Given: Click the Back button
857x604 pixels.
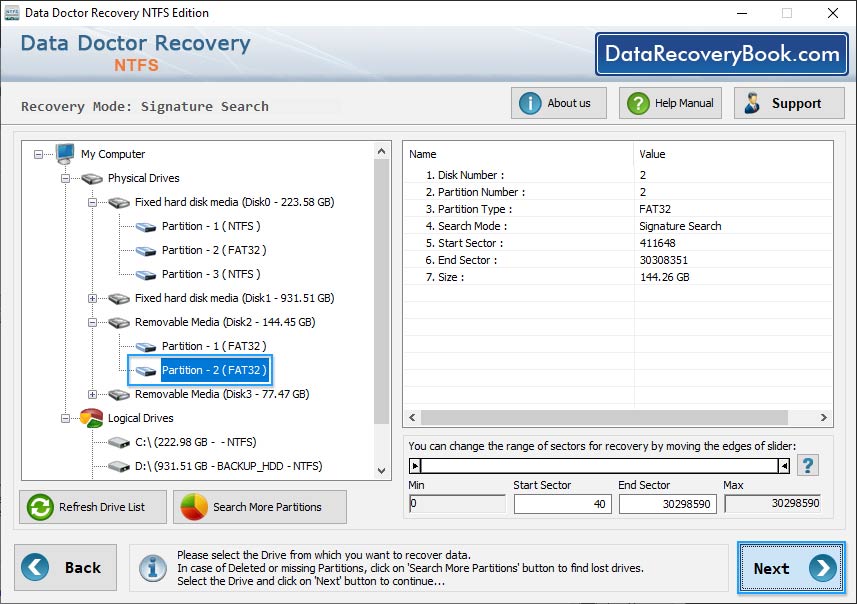Looking at the screenshot, I should tap(66, 567).
